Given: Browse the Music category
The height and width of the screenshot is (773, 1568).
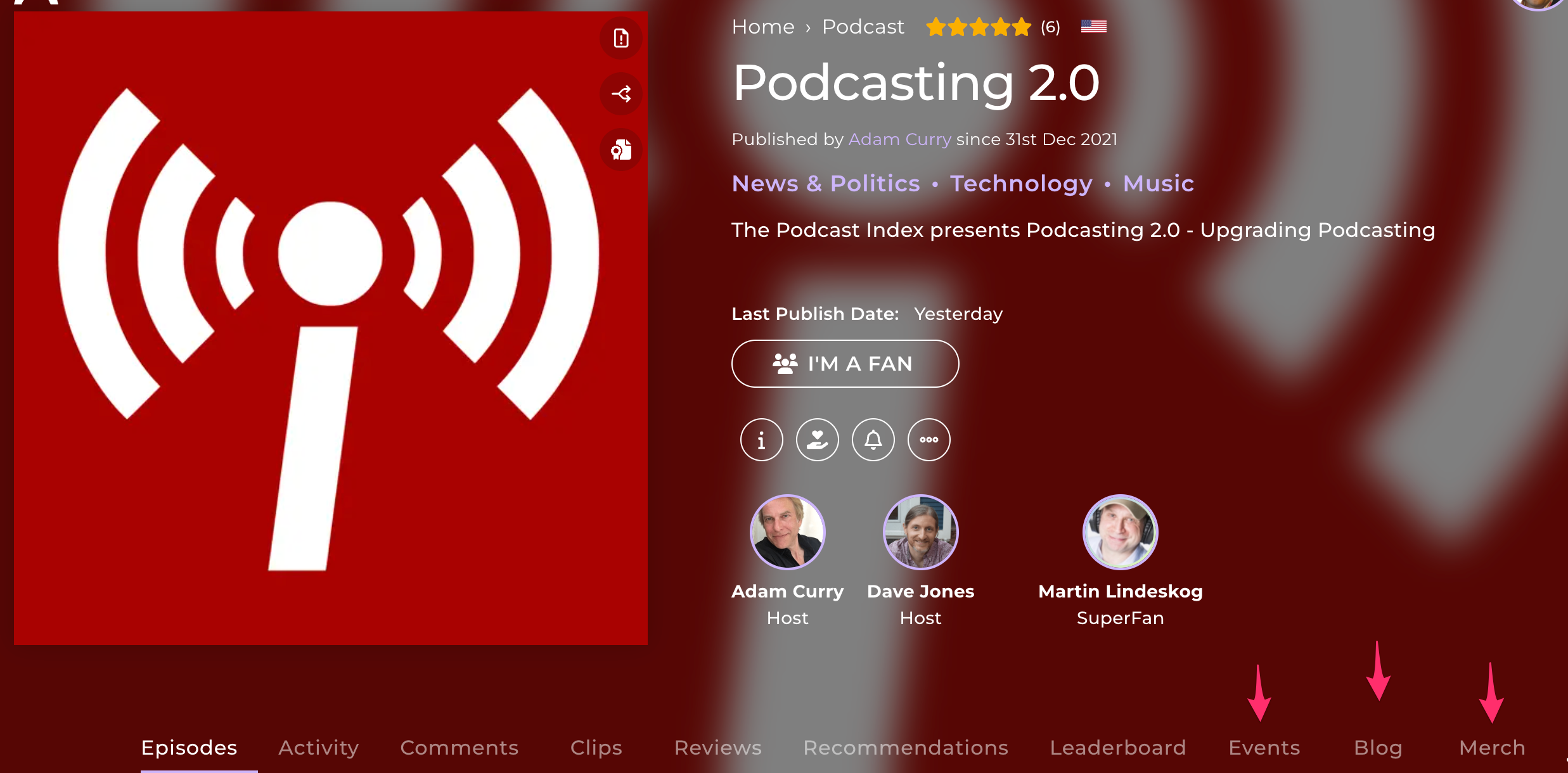Looking at the screenshot, I should point(1158,183).
